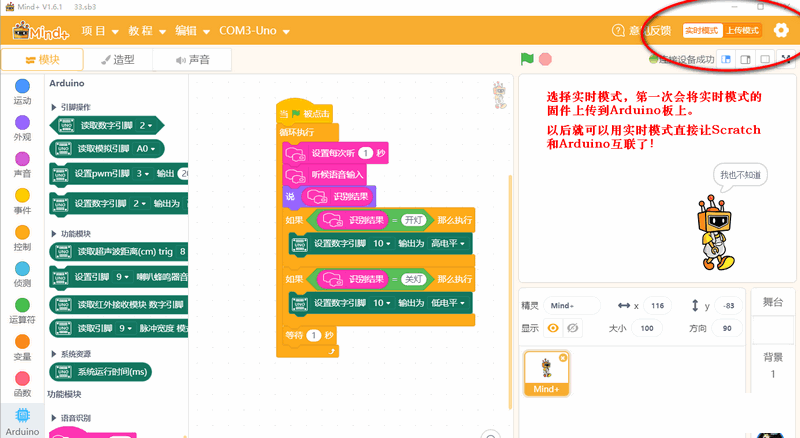The width and height of the screenshot is (800, 438).
Task: Edit seconds value in 等待 block
Action: 314,335
